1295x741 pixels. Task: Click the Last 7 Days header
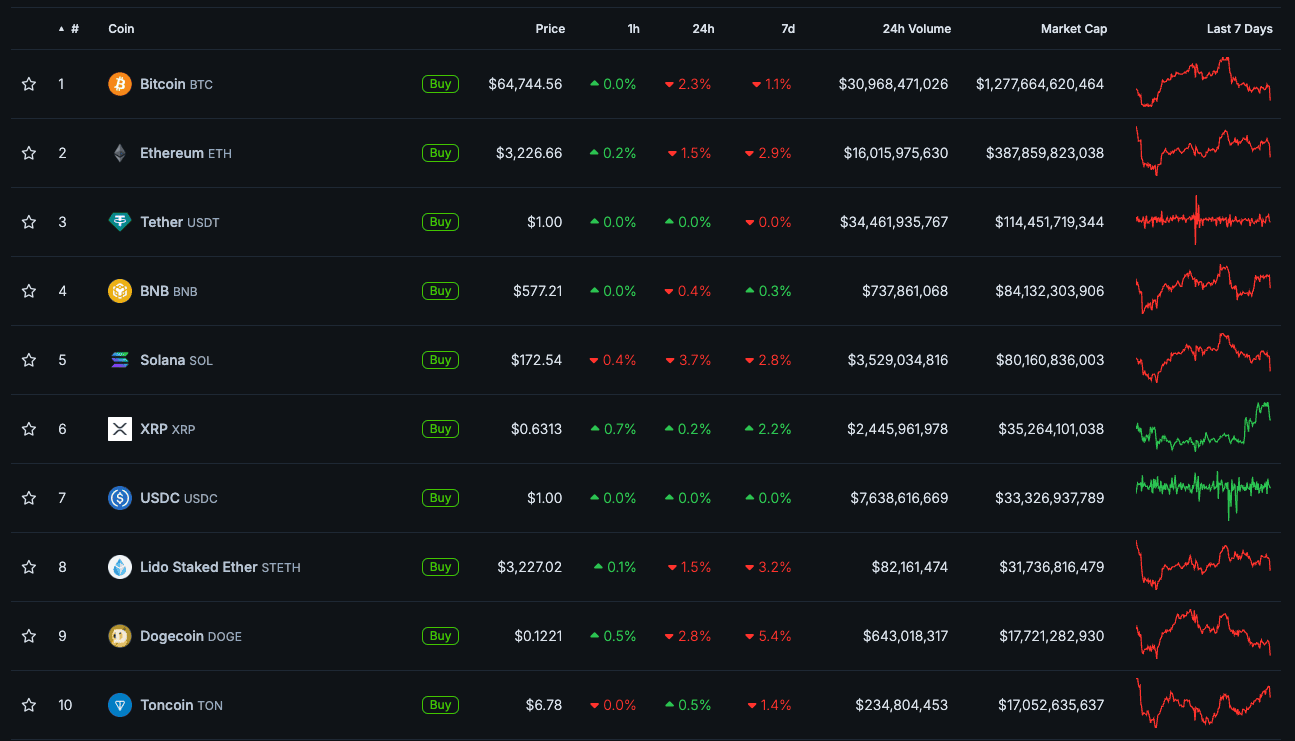[1240, 29]
